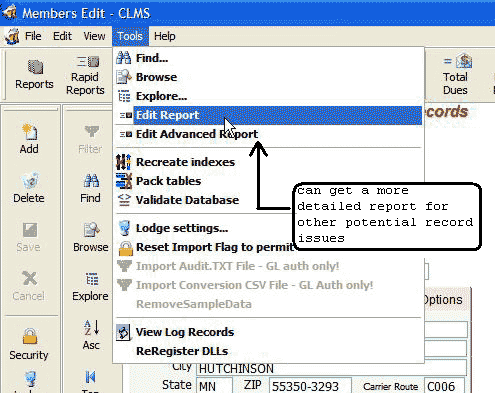Click the Explore sidebar icon
This screenshot has height=393, width=495.
(x=91, y=287)
